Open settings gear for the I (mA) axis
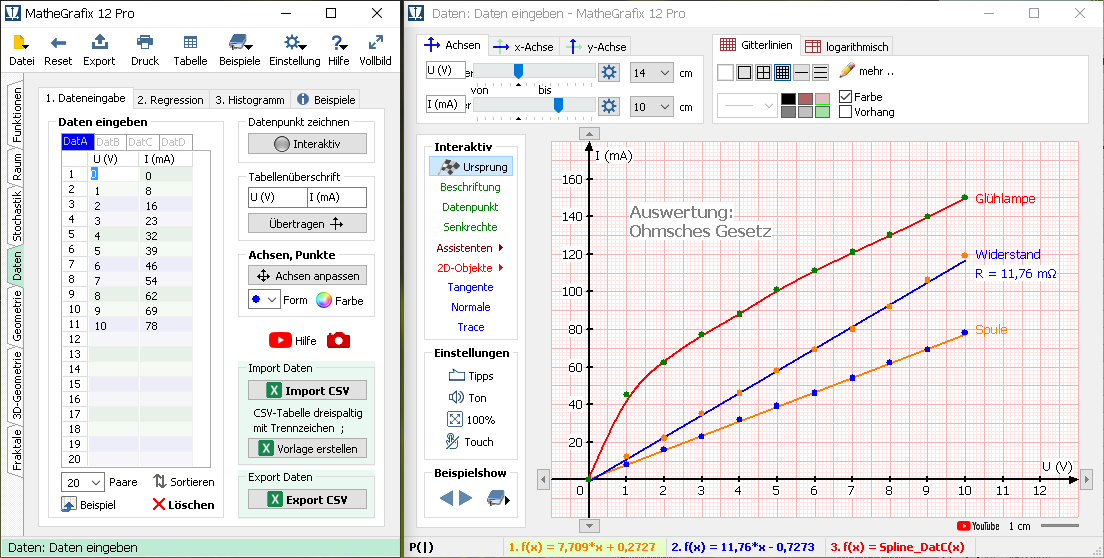The image size is (1104, 558). [608, 106]
